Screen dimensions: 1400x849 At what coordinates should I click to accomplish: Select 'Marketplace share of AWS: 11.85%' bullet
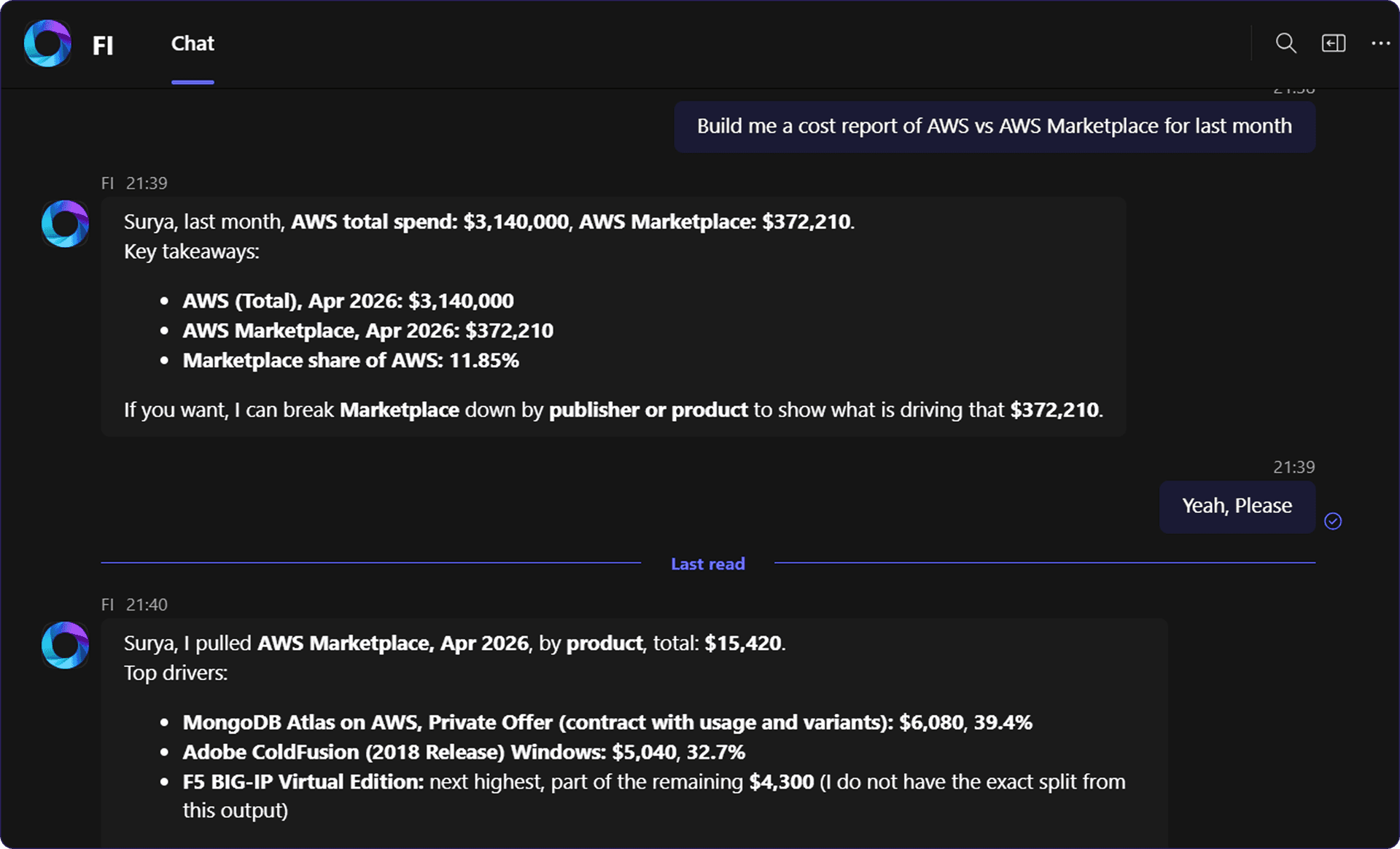click(351, 361)
